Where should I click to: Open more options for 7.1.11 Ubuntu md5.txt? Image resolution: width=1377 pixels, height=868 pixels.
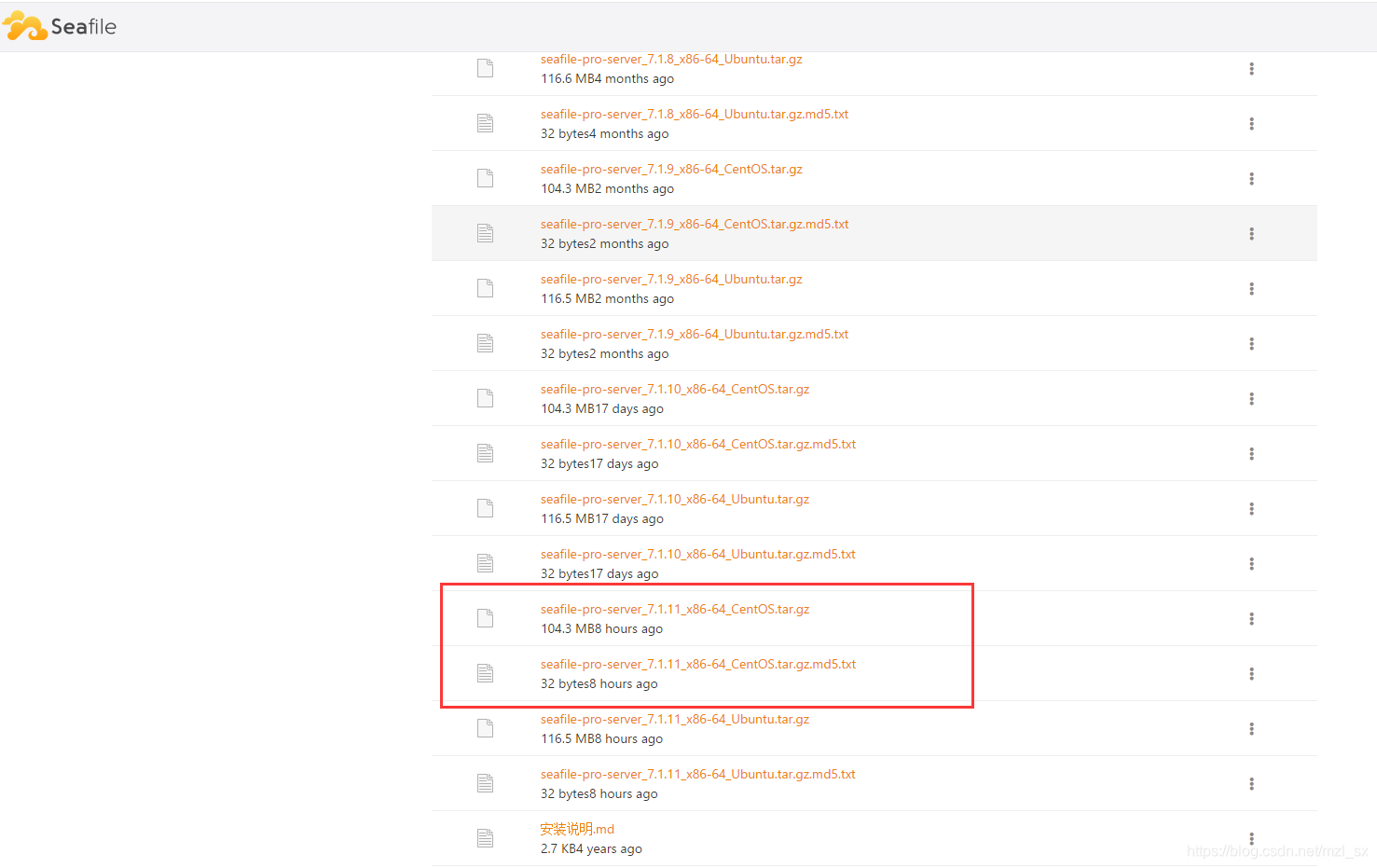pos(1251,784)
